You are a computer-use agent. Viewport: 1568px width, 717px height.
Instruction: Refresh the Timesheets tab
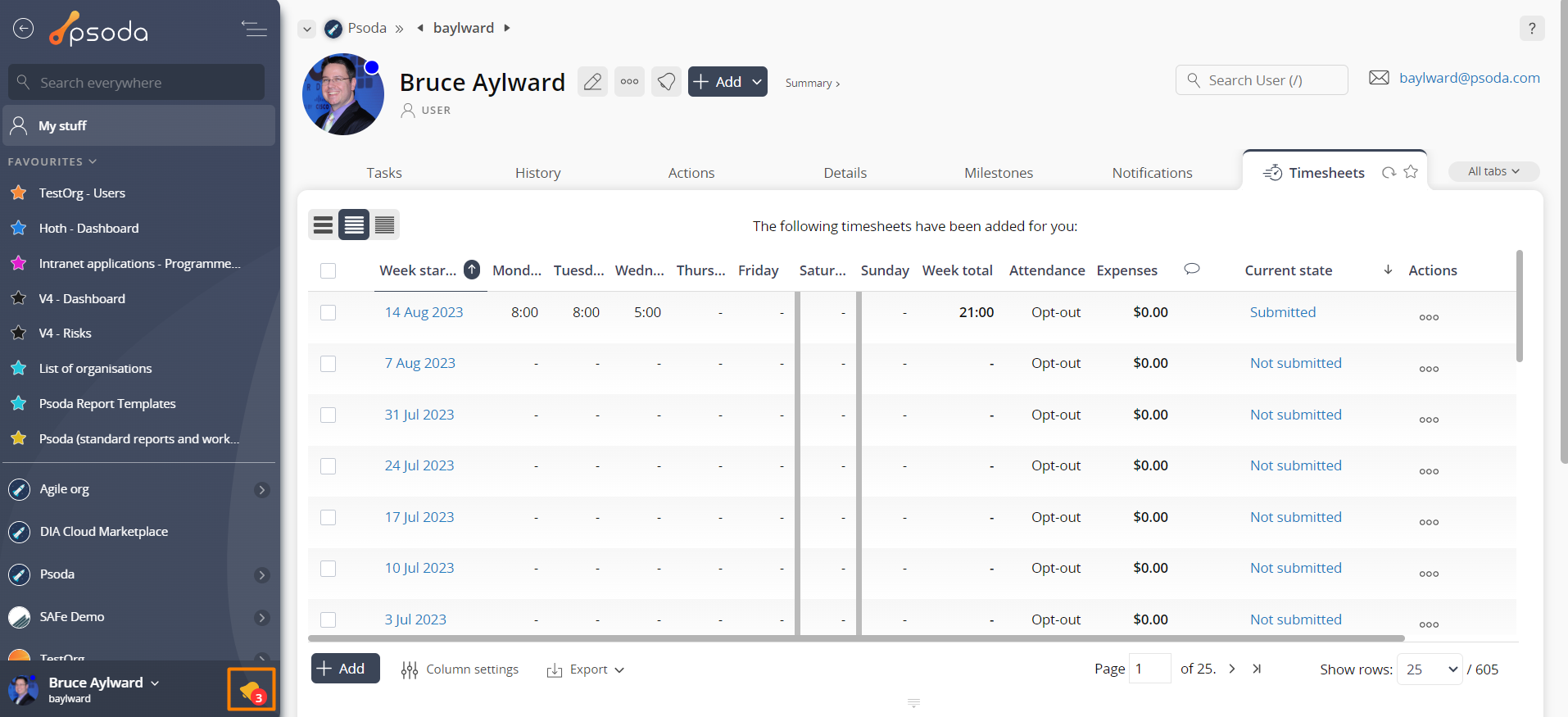click(x=1389, y=172)
